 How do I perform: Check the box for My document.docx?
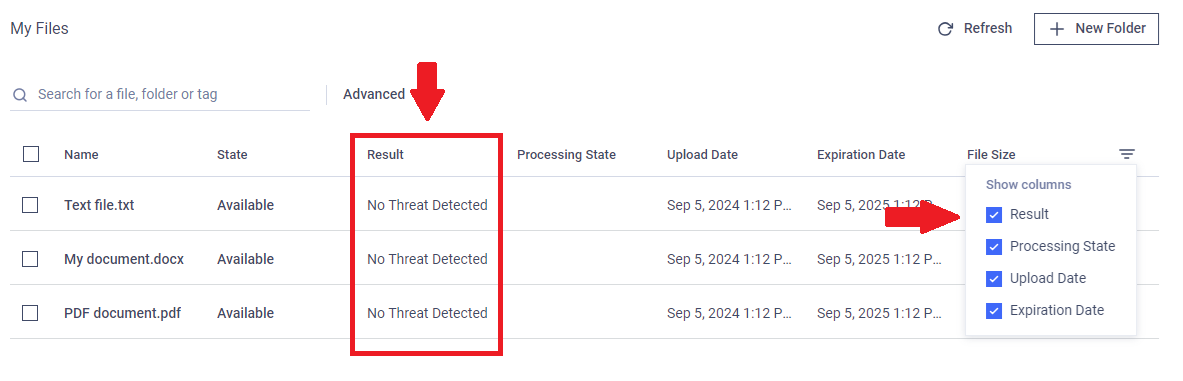pos(30,259)
